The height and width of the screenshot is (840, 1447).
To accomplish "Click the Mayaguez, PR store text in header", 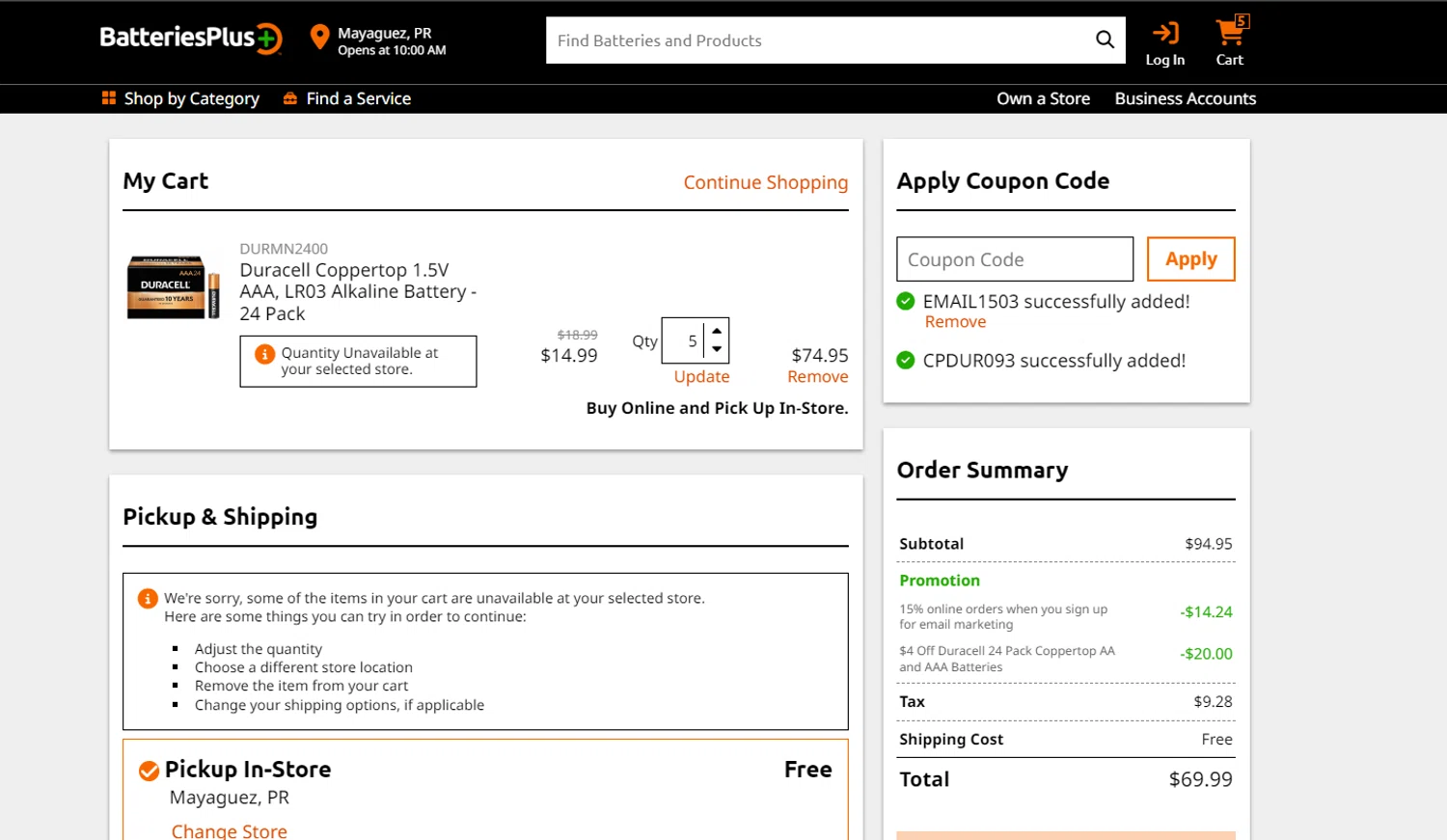I will [384, 33].
